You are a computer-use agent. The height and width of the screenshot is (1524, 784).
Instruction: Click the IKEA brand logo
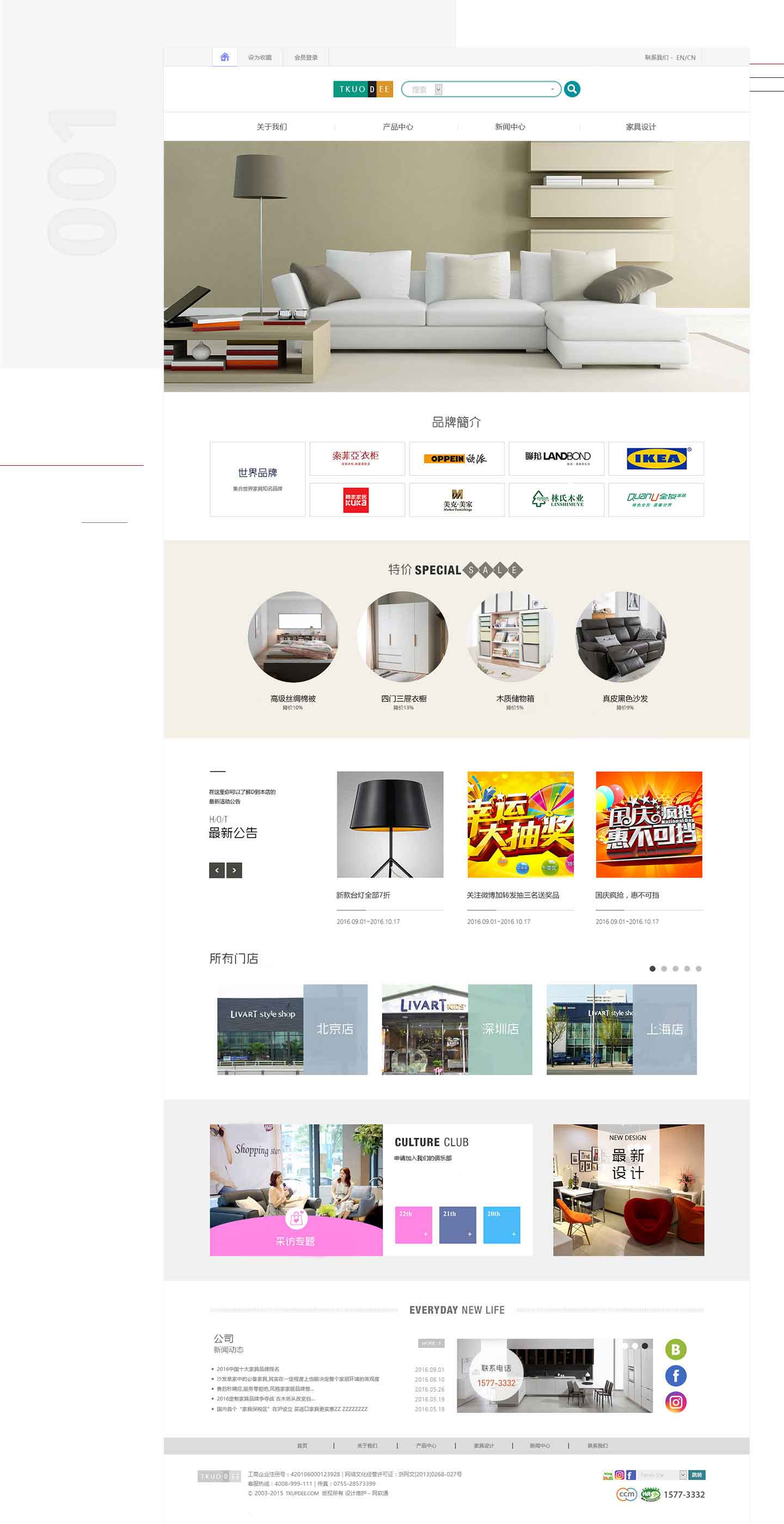pyautogui.click(x=656, y=459)
